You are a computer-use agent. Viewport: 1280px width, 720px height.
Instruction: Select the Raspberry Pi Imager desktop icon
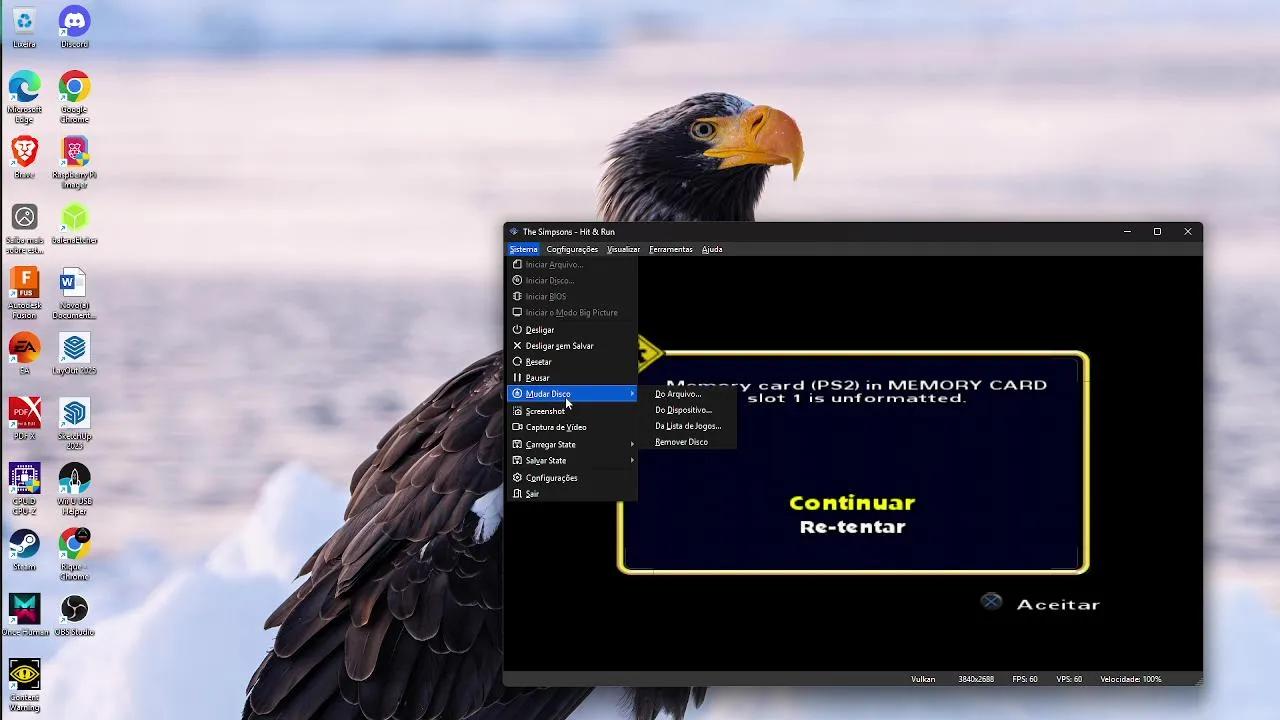[x=74, y=162]
